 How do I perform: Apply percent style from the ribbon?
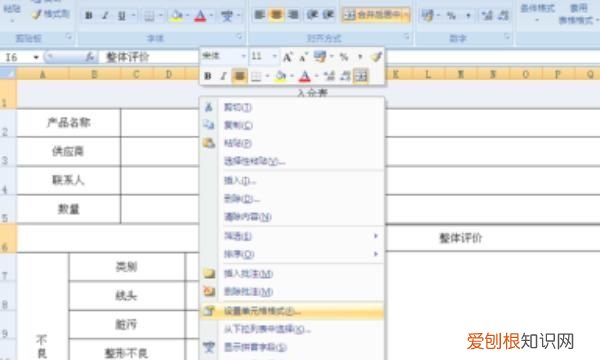(451, 16)
